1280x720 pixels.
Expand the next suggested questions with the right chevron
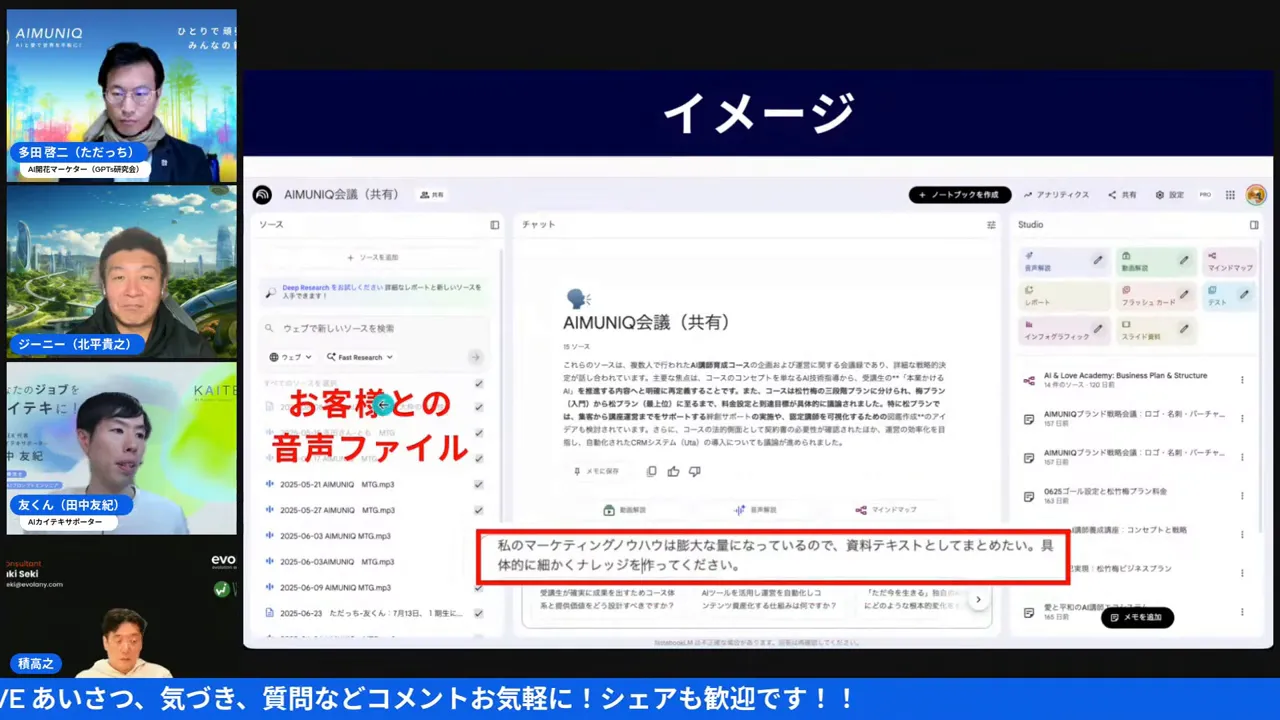point(977,598)
